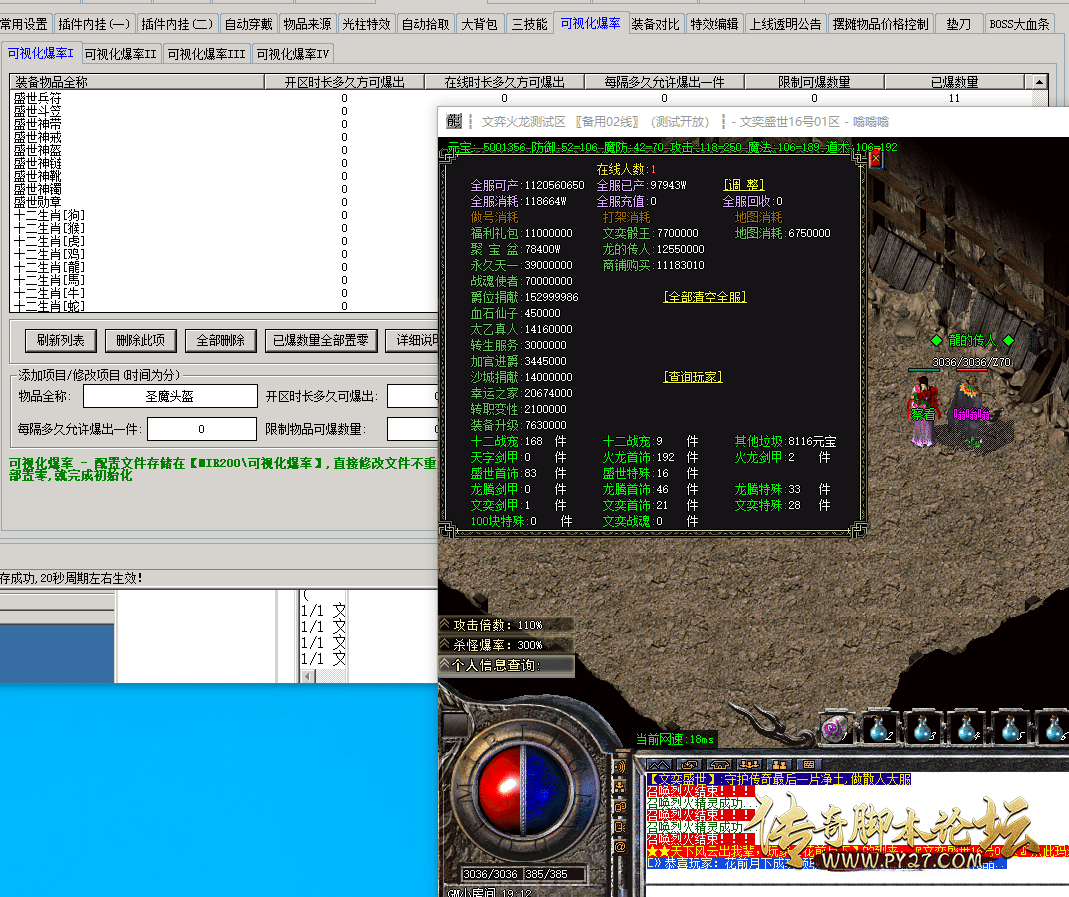
Task: Close the server statistics panel with red X
Action: [875, 159]
